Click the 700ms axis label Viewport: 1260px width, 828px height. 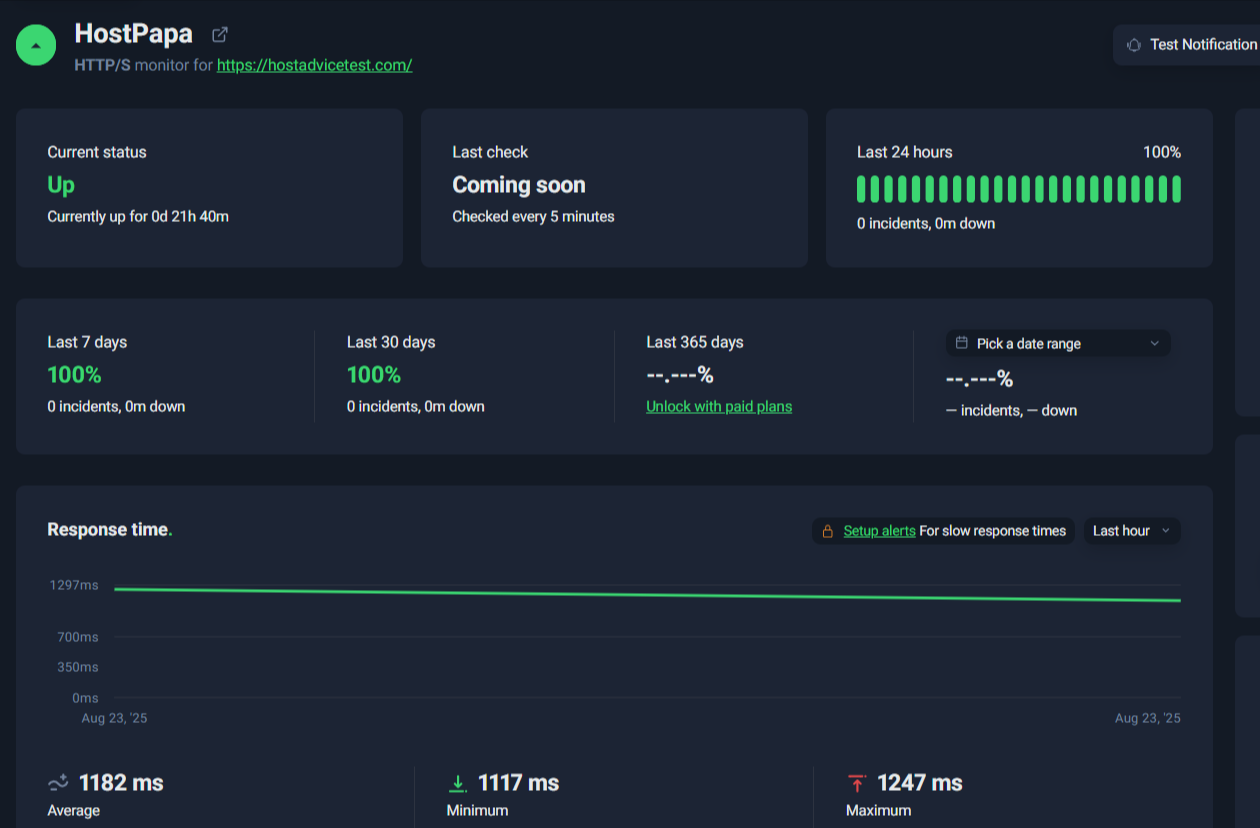point(79,637)
